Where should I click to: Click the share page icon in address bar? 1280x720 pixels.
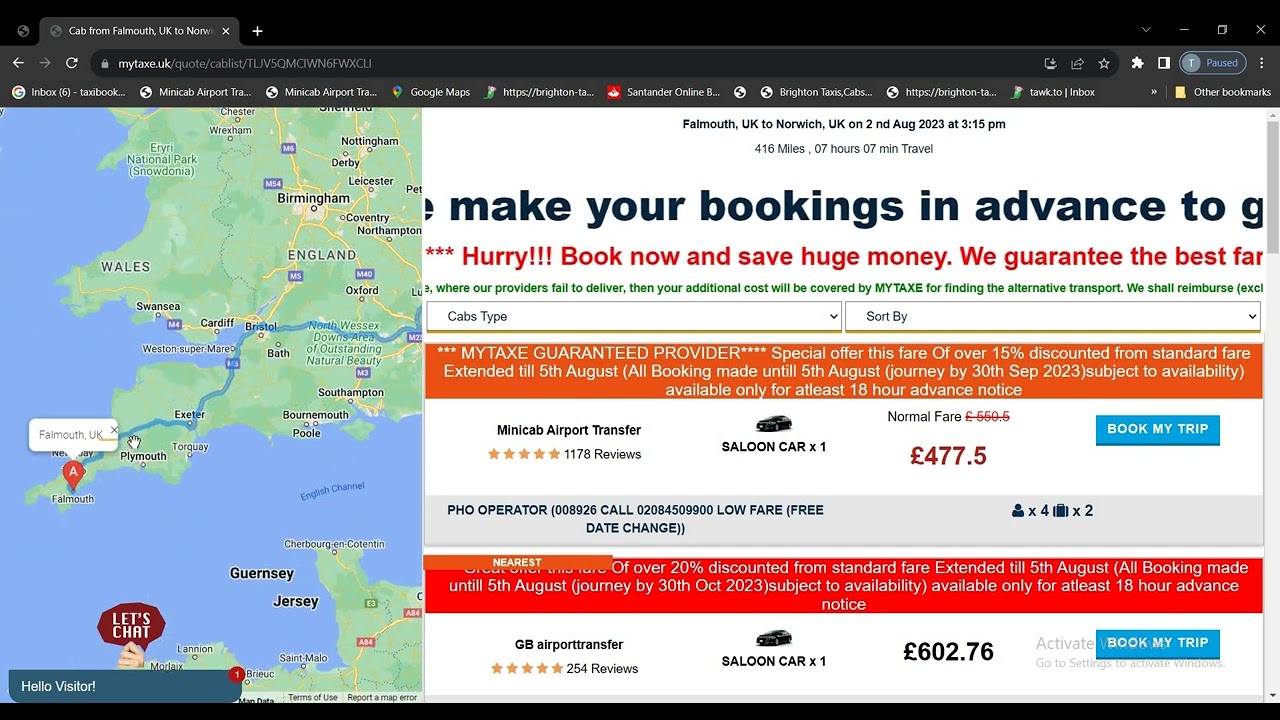1077,63
